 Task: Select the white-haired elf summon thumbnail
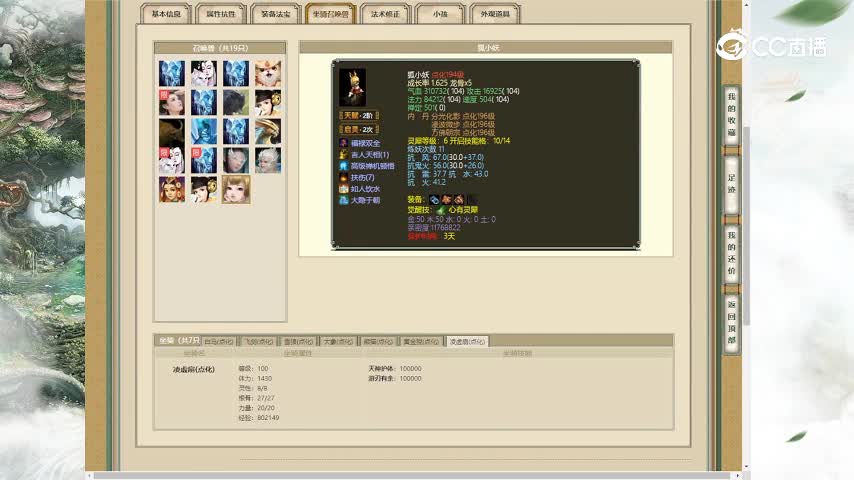267,161
